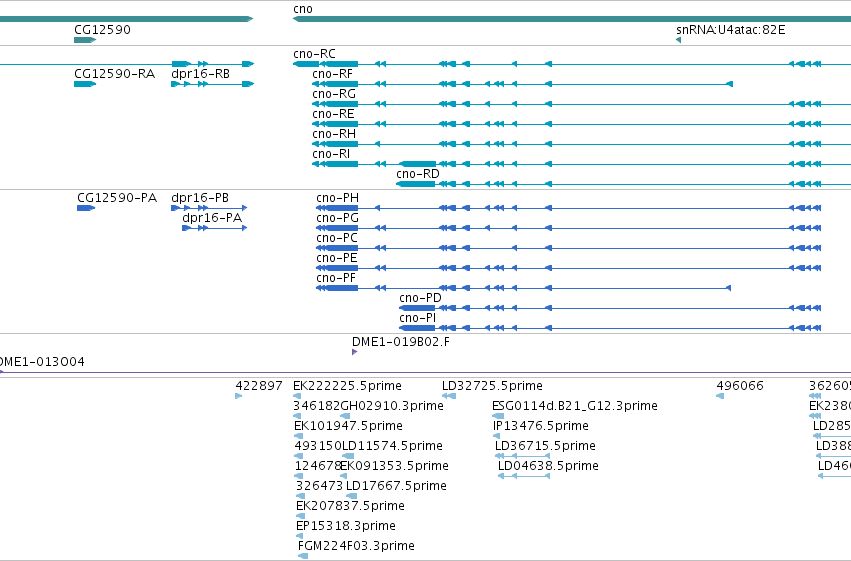Image resolution: width=851 pixels, height=561 pixels.
Task: Click the cno-RG transcript label
Action: coord(334,94)
